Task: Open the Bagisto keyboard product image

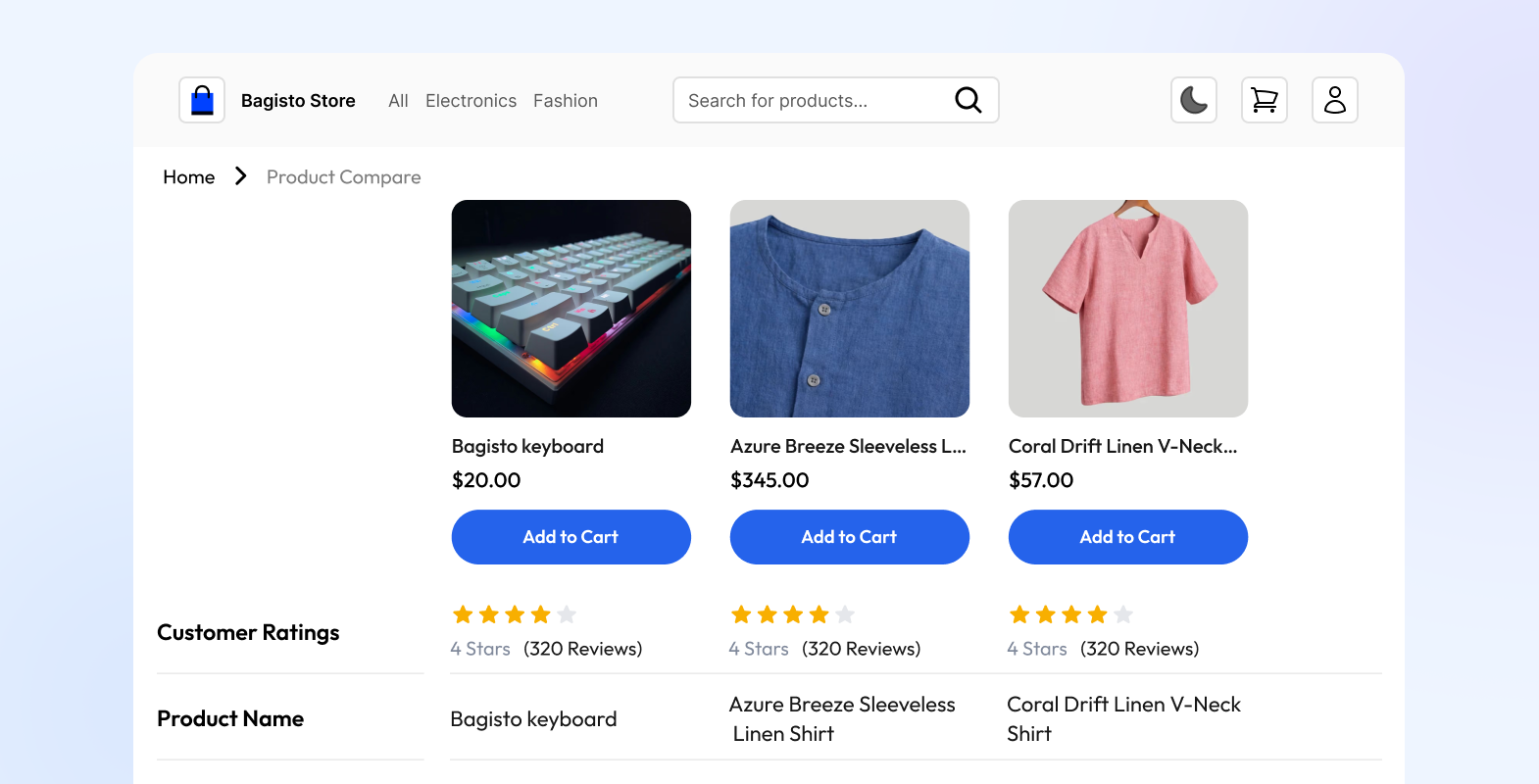Action: coord(571,309)
